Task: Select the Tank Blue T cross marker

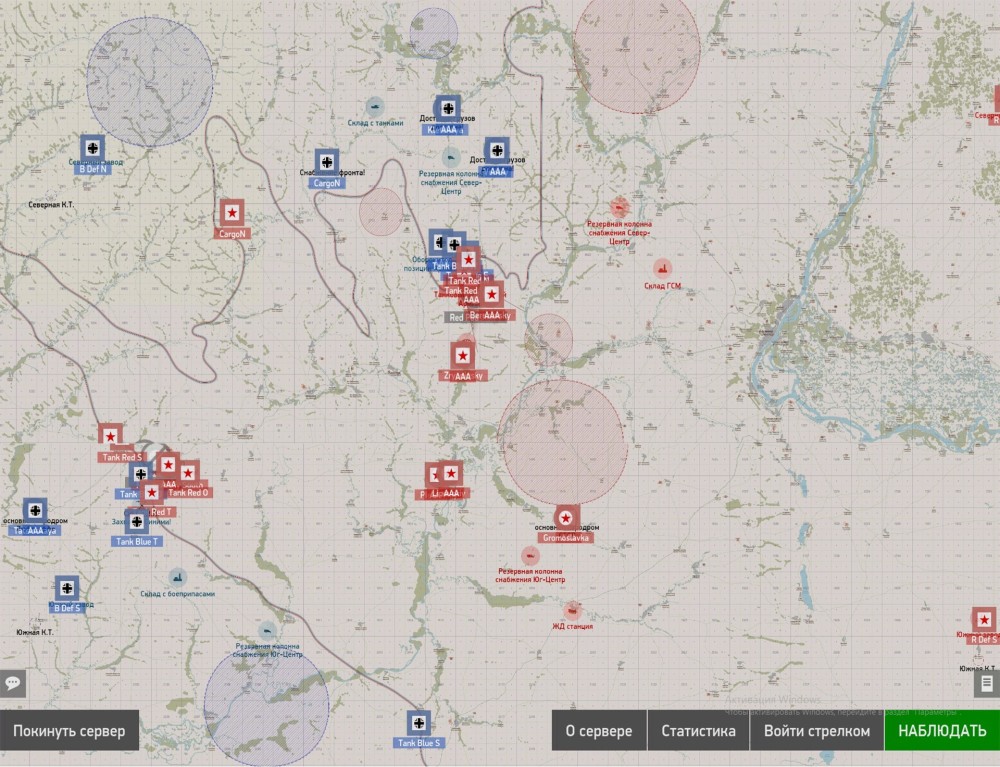Action: (136, 522)
